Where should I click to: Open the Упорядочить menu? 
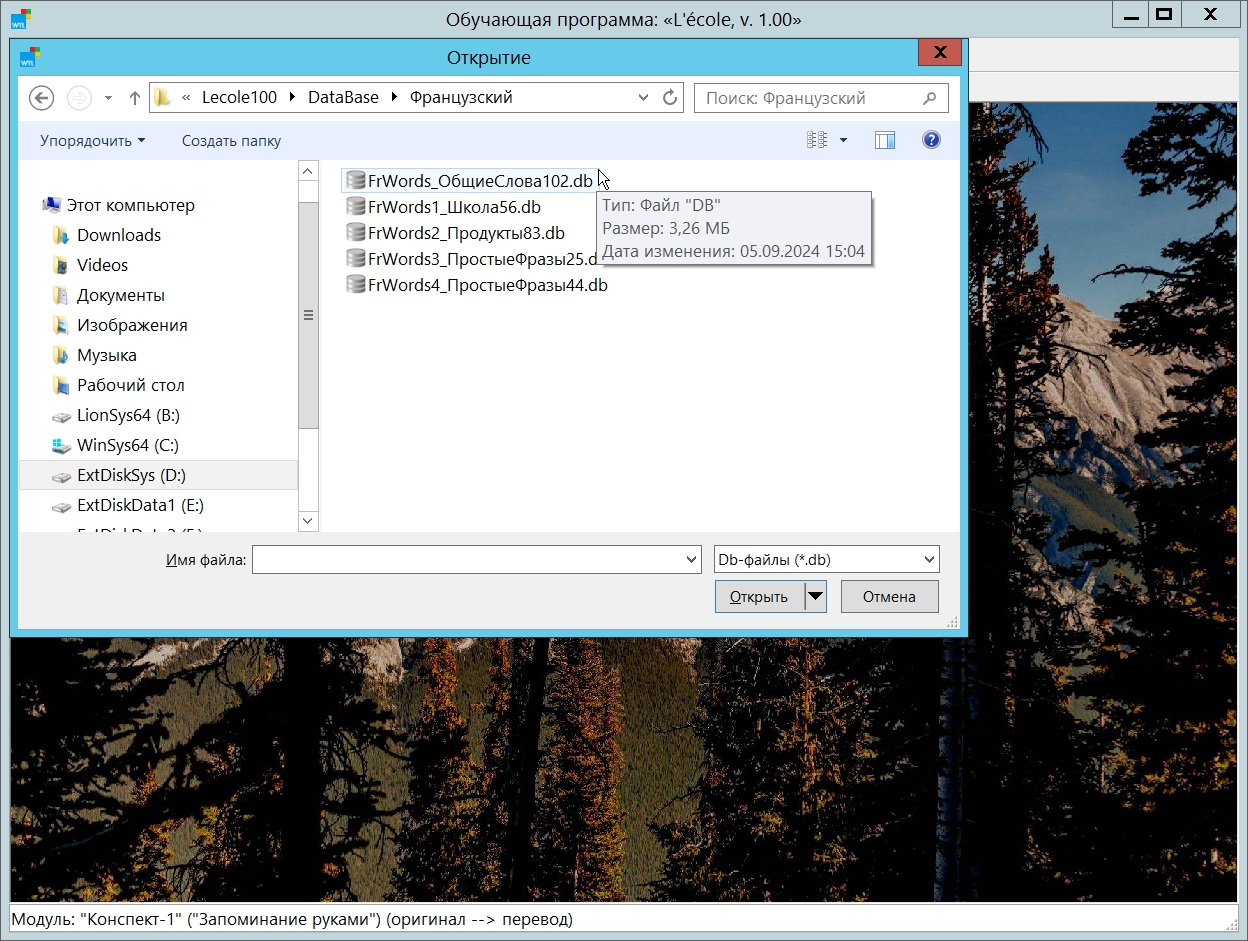(92, 141)
